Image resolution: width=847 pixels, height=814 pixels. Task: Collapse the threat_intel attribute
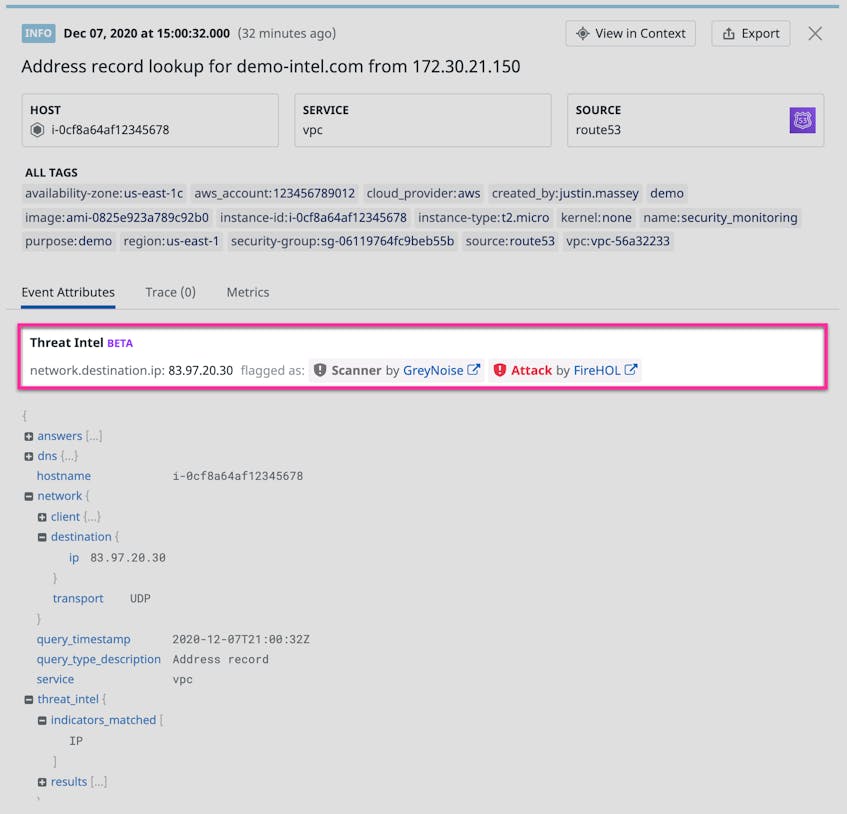point(29,700)
